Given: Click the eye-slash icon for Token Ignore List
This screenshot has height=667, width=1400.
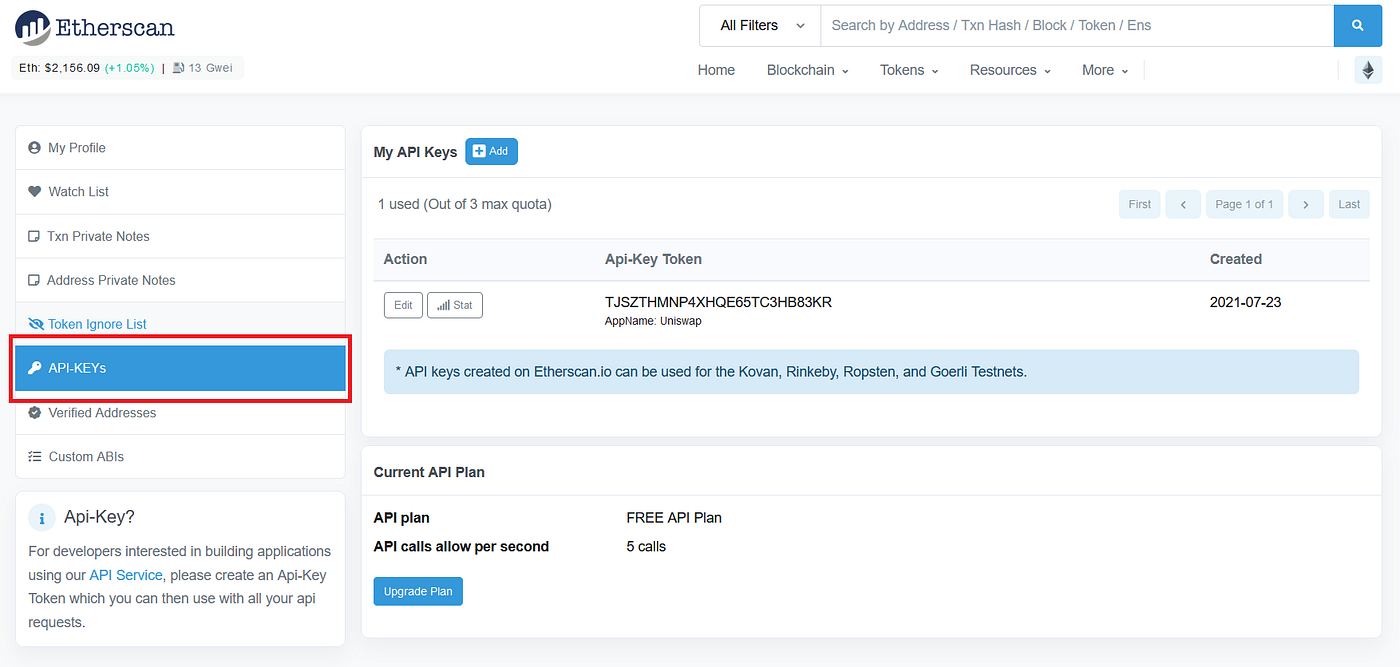Looking at the screenshot, I should [x=35, y=323].
